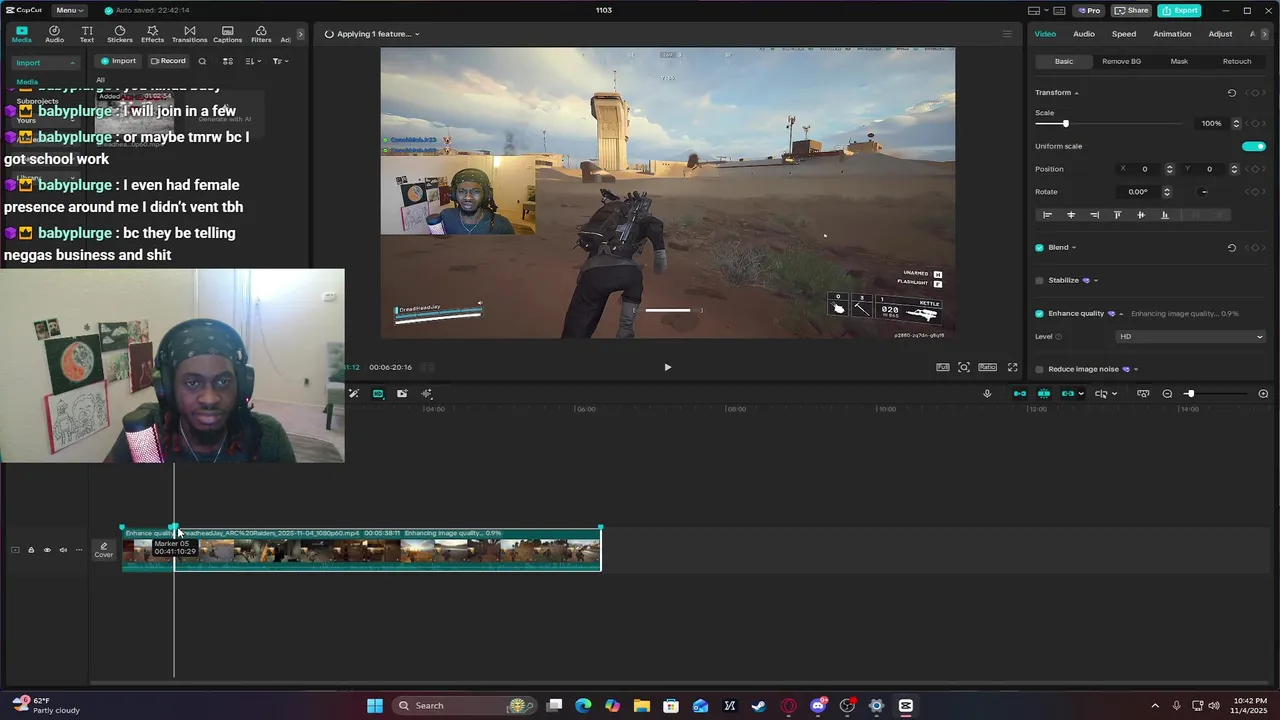The height and width of the screenshot is (720, 1280).
Task: Click the Share button
Action: 1132,10
